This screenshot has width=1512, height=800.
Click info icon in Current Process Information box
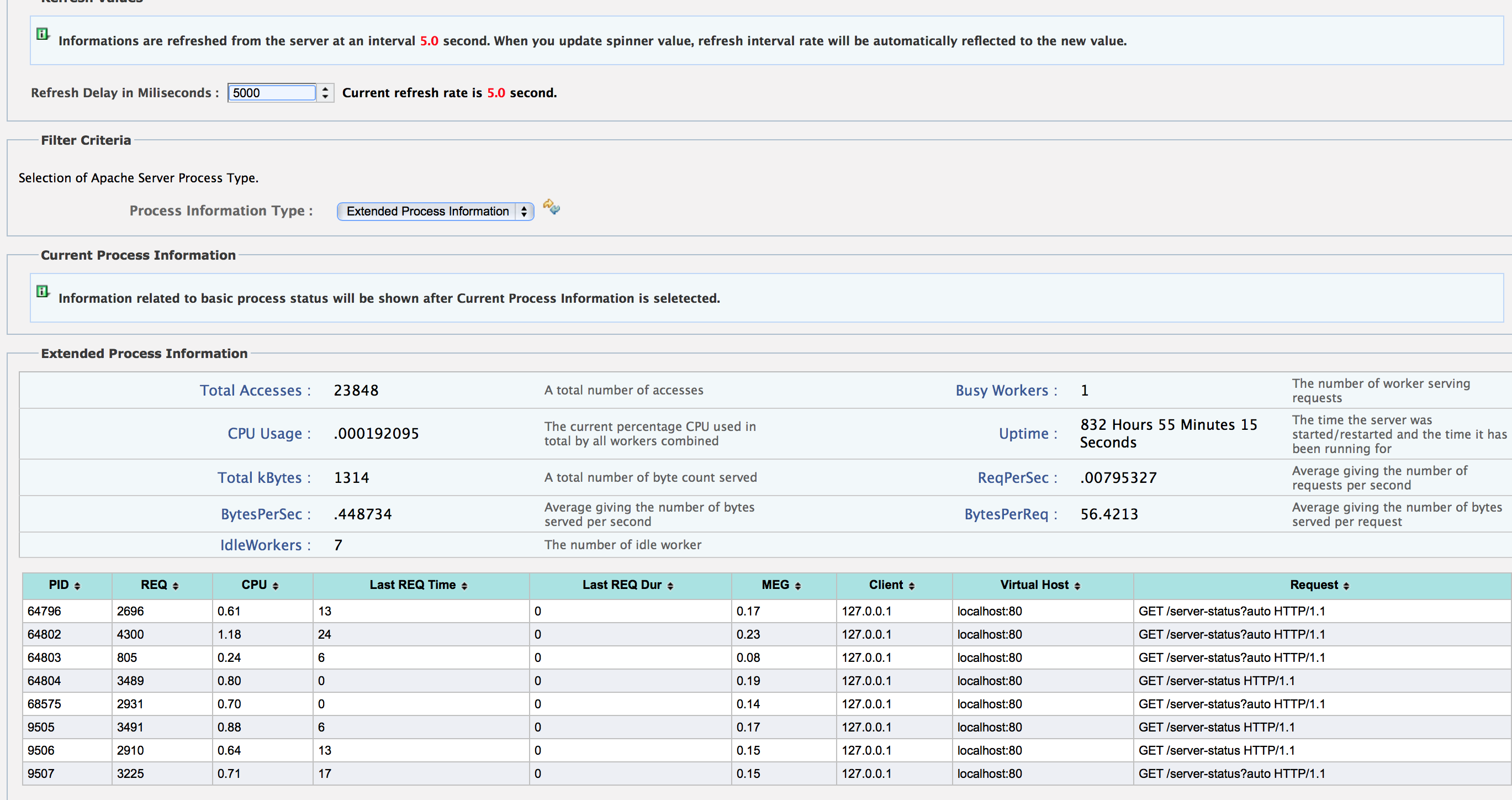click(43, 291)
